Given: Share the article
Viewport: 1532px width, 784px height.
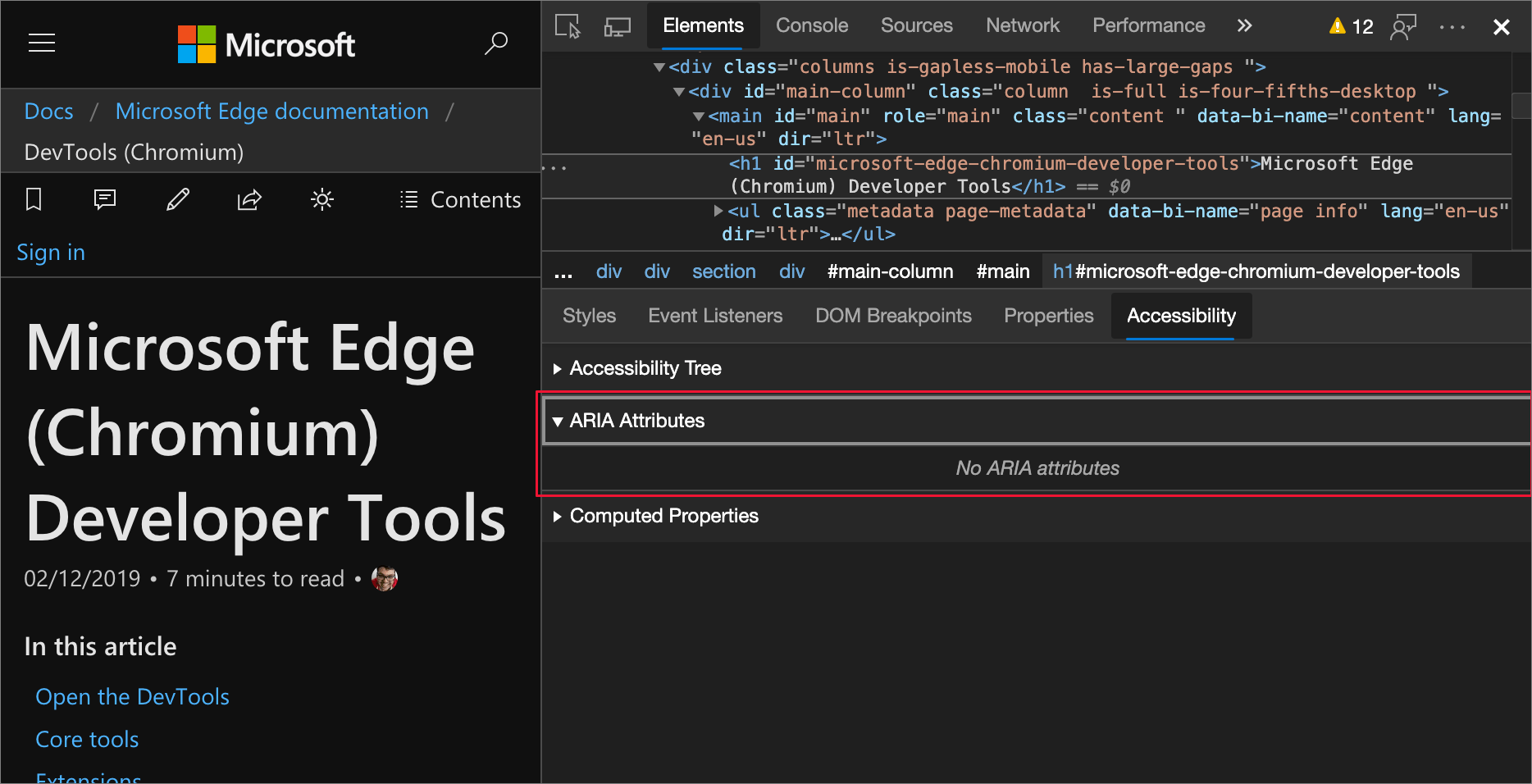Looking at the screenshot, I should tap(249, 199).
